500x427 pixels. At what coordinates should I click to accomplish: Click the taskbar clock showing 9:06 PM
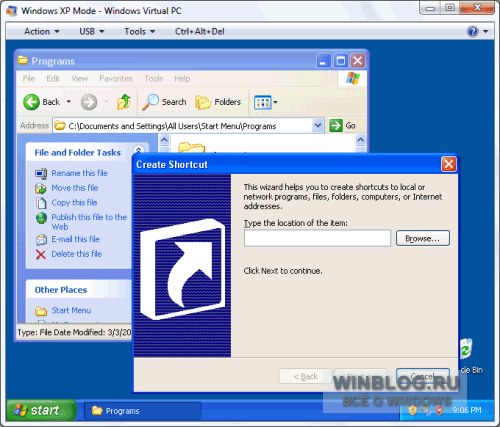coord(467,410)
